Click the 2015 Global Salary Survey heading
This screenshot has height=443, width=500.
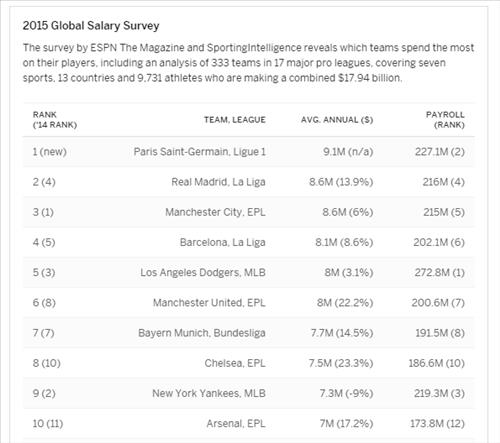pos(91,26)
